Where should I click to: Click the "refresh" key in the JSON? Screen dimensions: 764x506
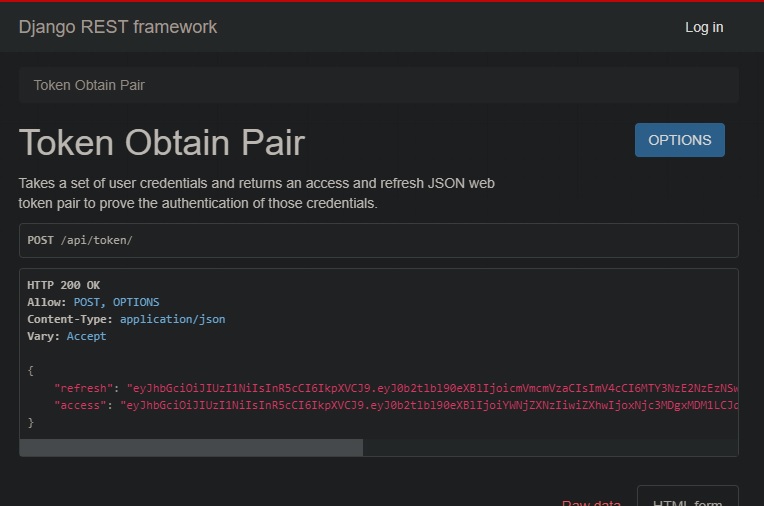coord(83,388)
